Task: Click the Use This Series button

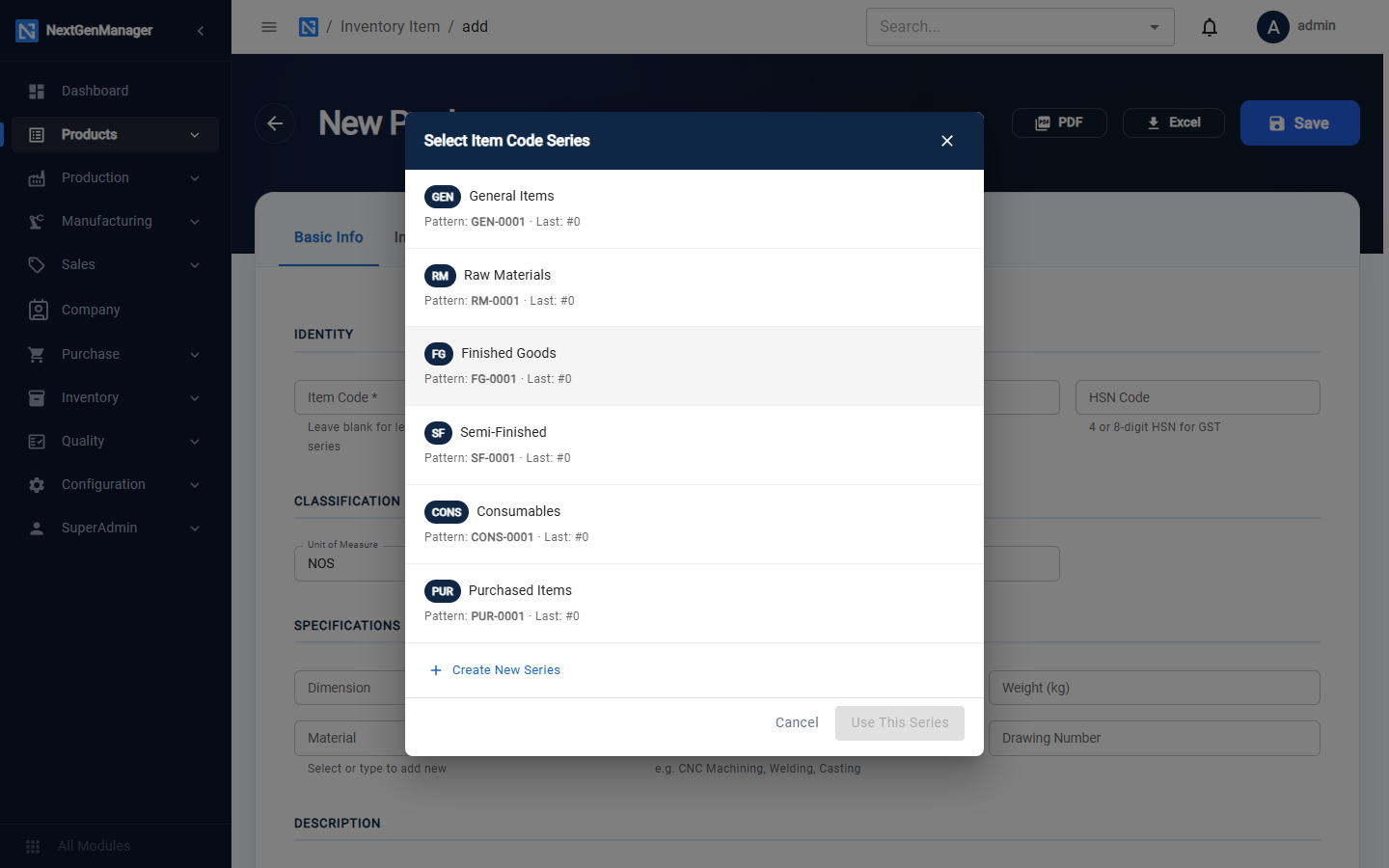Action: 900,722
